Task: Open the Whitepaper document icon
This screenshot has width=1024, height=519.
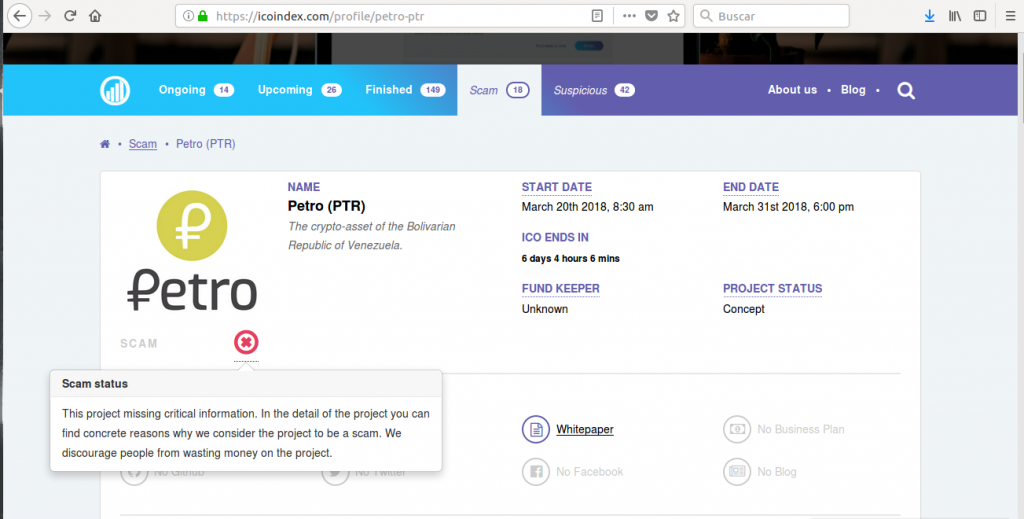Action: [x=536, y=429]
